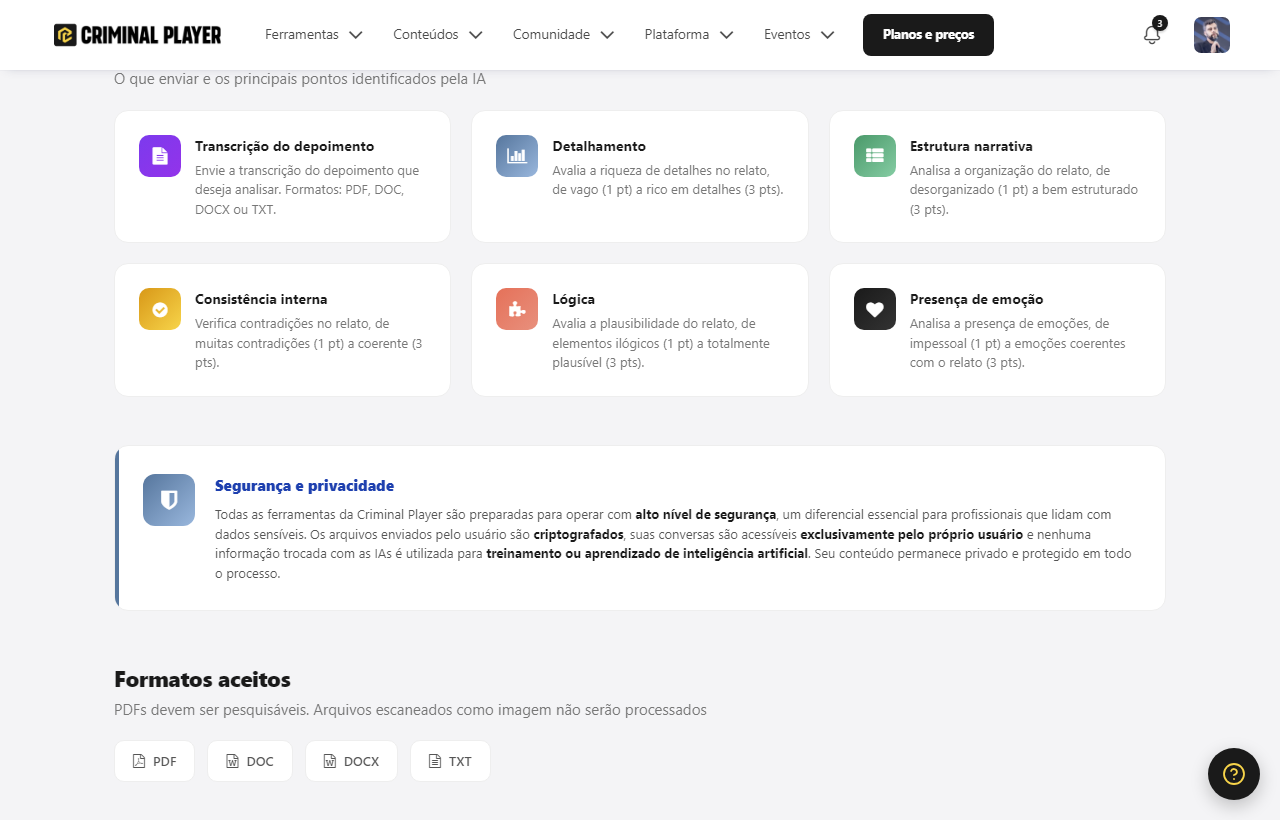Click the Criminal Player logo

[137, 35]
